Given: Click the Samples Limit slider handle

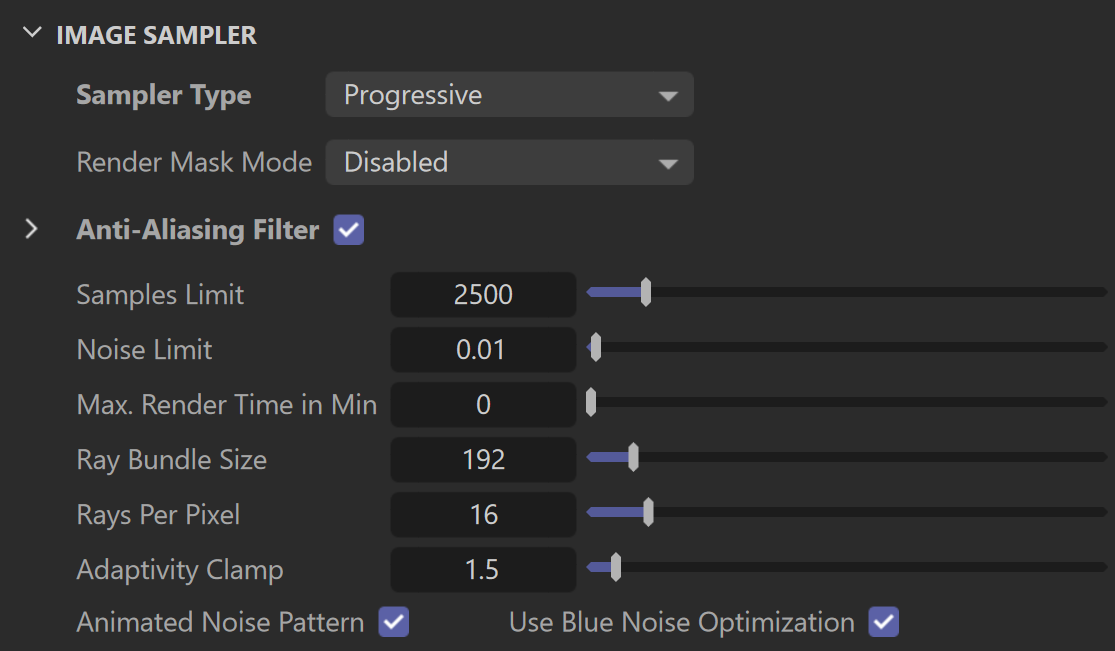Looking at the screenshot, I should pyautogui.click(x=646, y=292).
